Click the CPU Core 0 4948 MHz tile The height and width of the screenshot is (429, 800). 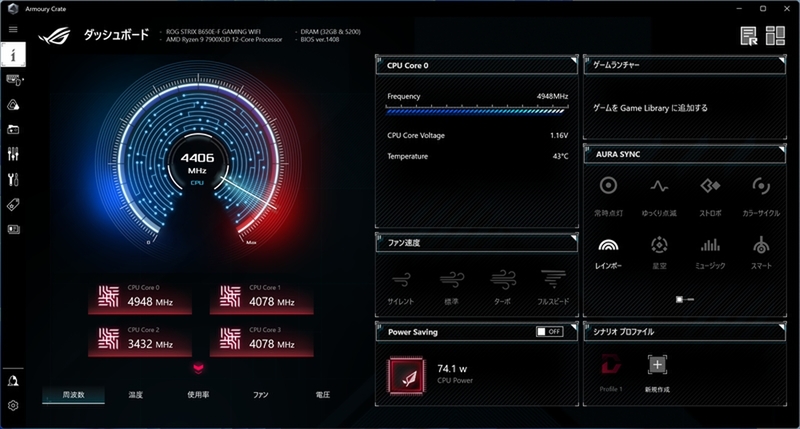click(x=140, y=297)
